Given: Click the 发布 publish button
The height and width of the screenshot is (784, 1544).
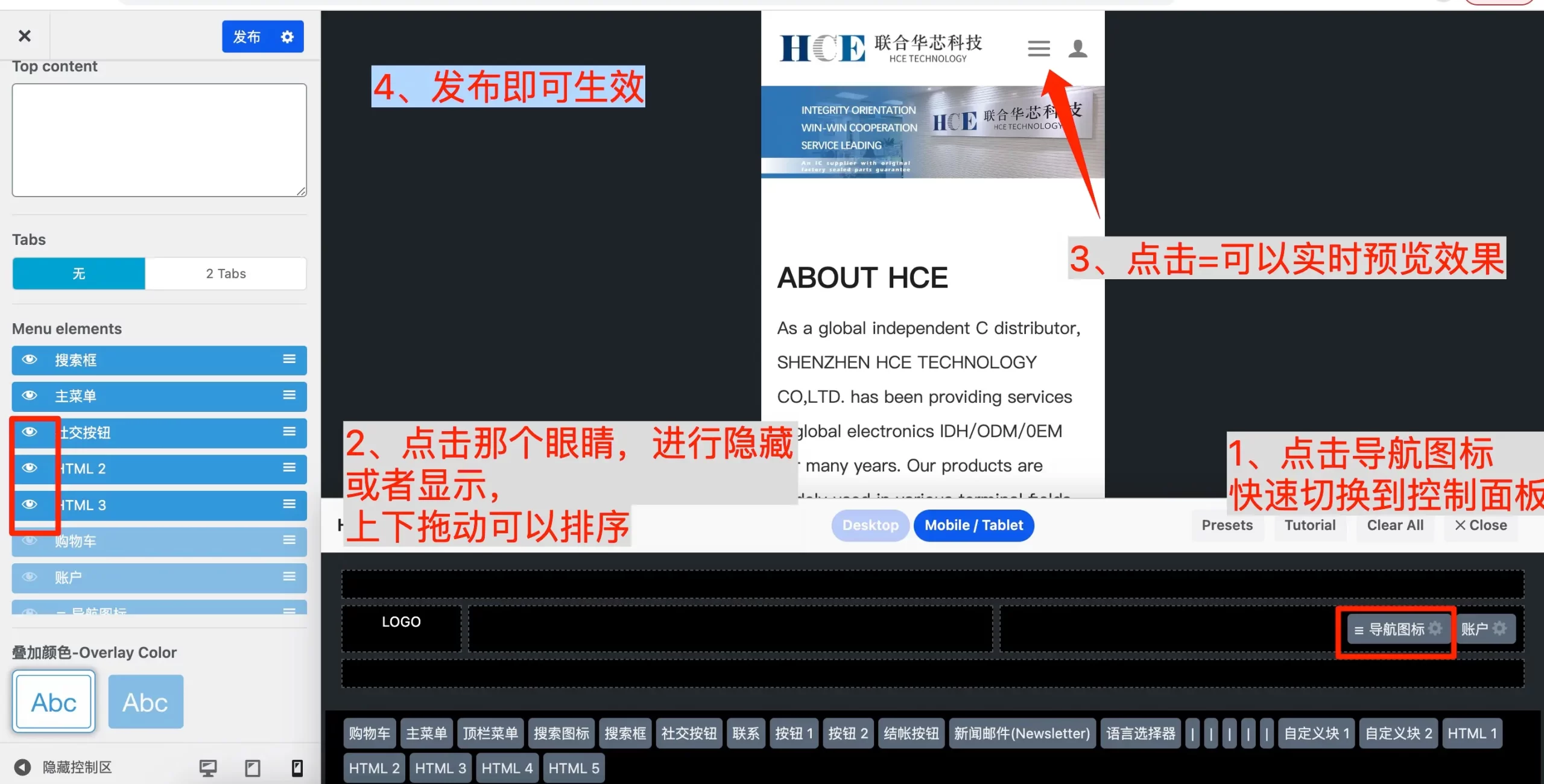Looking at the screenshot, I should point(246,37).
